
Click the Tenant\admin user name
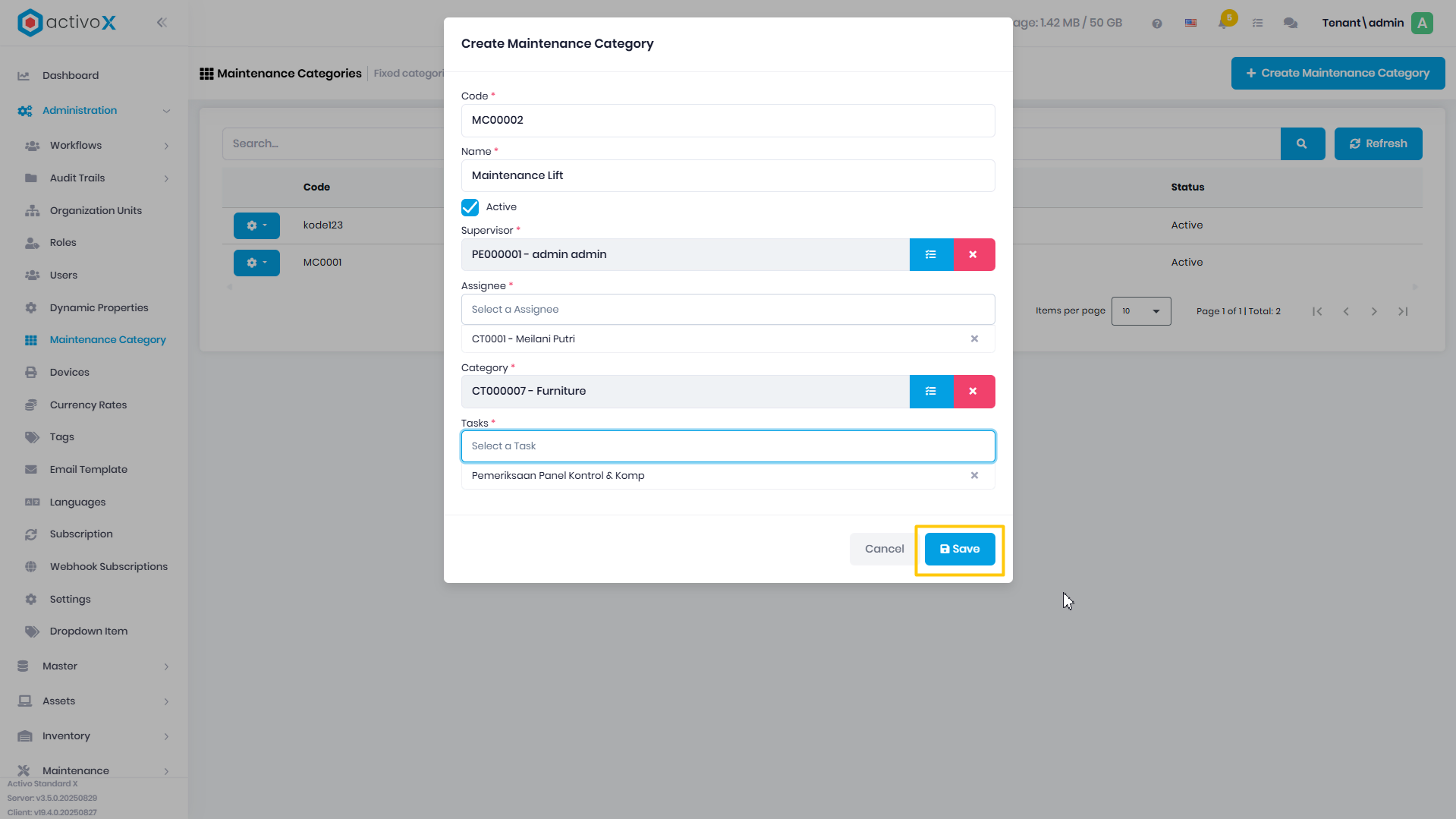(x=1363, y=23)
